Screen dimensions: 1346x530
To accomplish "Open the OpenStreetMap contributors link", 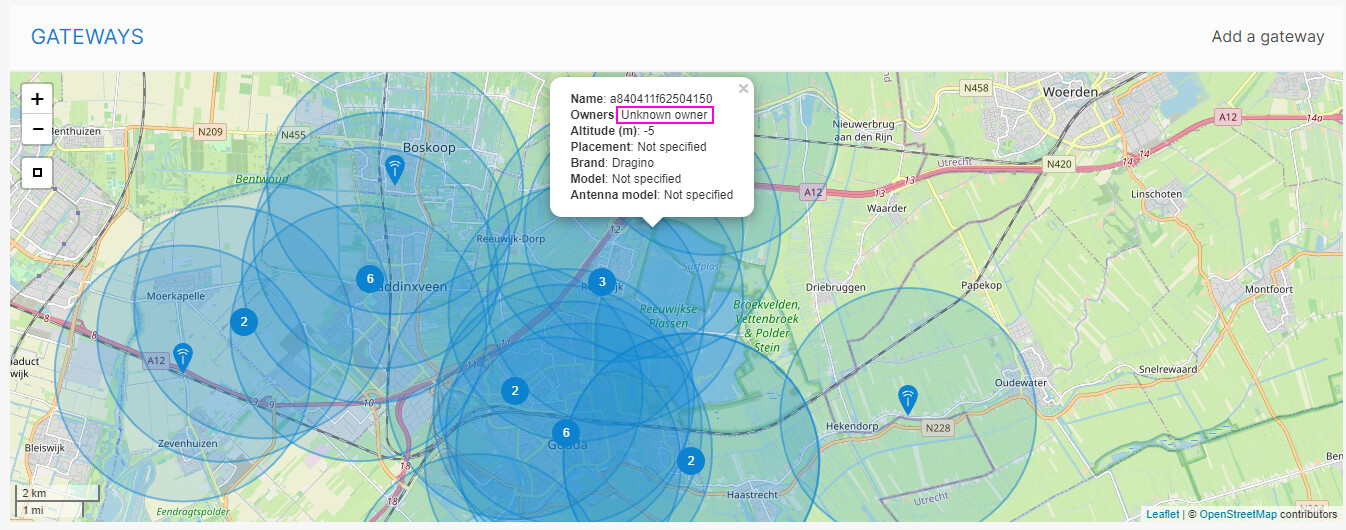I will pyautogui.click(x=1238, y=514).
